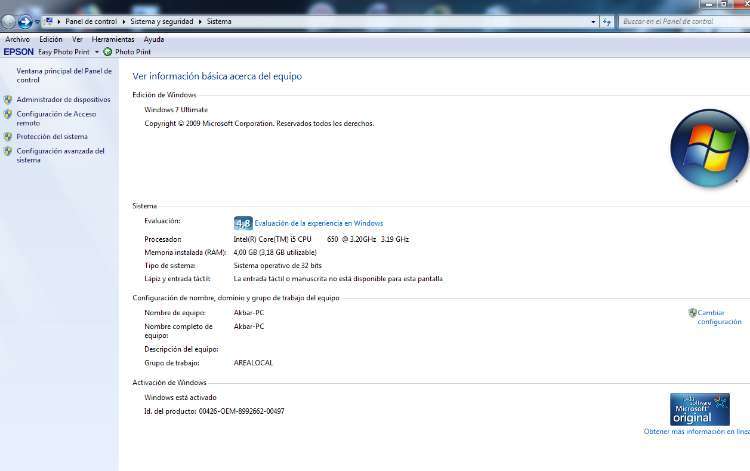This screenshot has height=471, width=750.
Task: Click shield icon beside Cambiar configuración
Action: tap(692, 313)
